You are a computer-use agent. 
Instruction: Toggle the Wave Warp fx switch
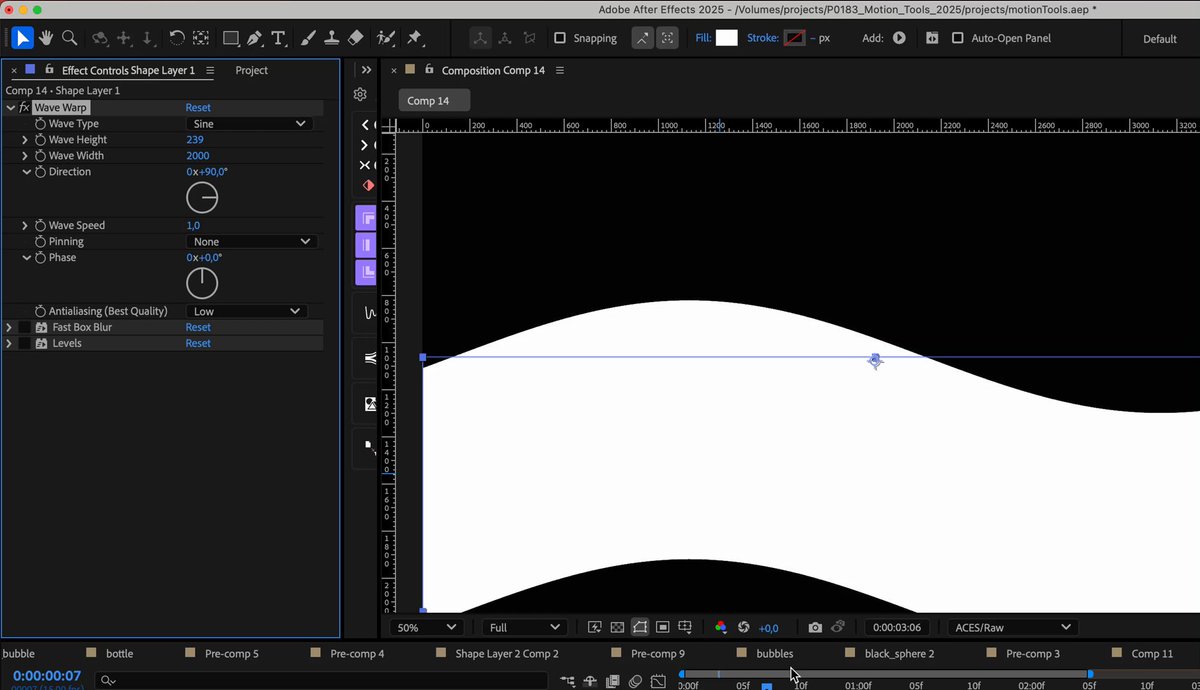[24, 107]
